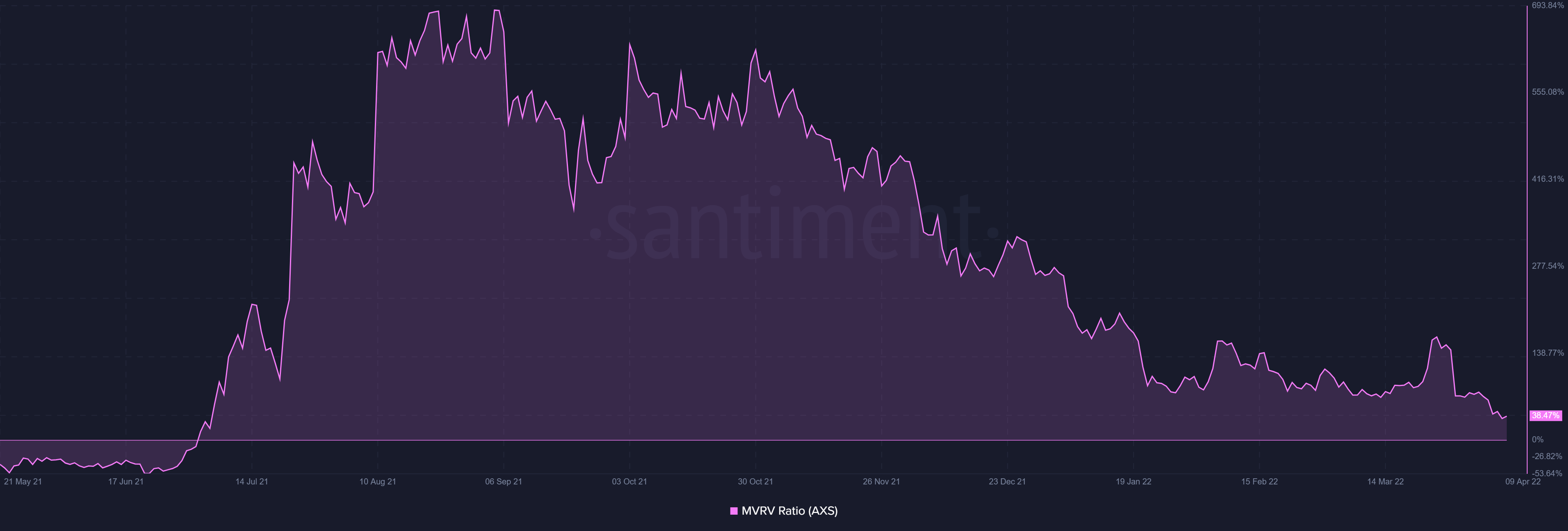
Task: Click the 30 Oct 21 date label
Action: 755,482
